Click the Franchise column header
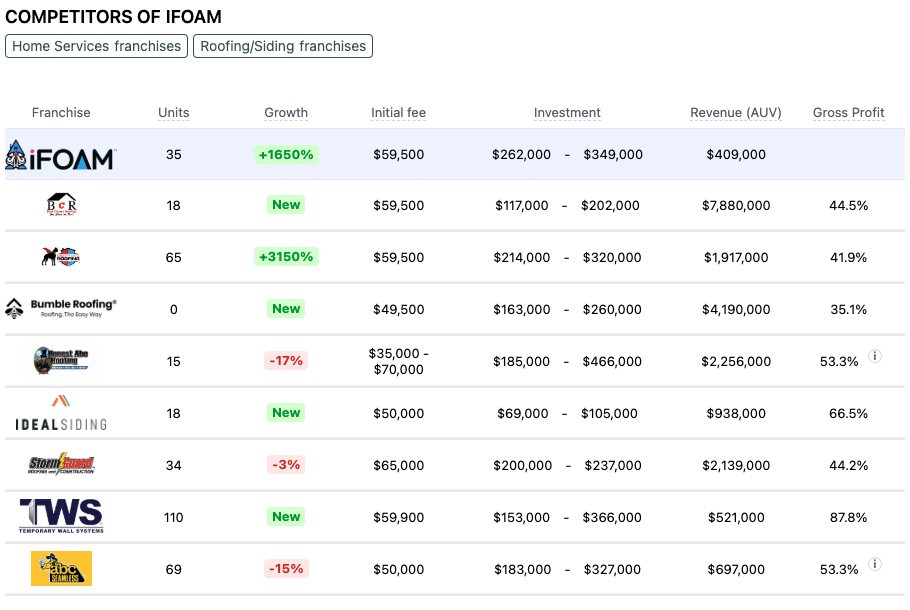This screenshot has width=910, height=610. coord(61,113)
